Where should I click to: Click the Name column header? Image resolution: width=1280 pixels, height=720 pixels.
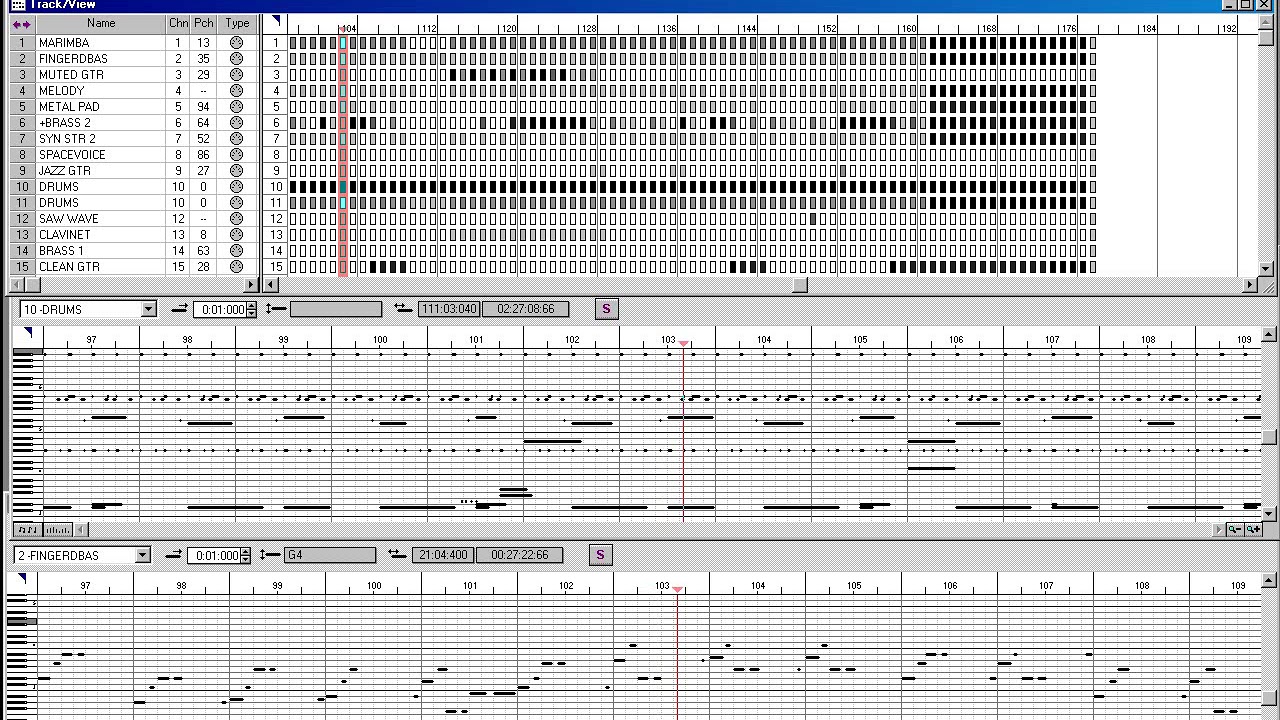point(101,23)
